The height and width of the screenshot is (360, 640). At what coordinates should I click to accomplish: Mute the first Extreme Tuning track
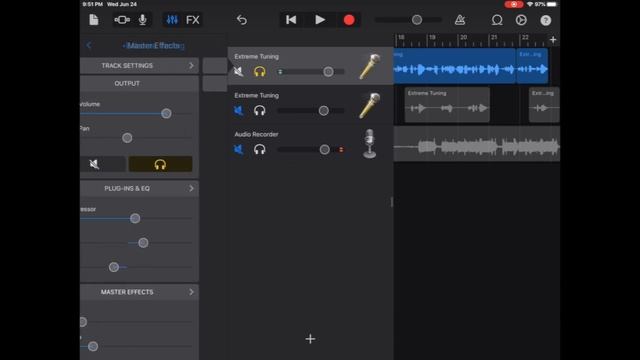click(x=238, y=71)
